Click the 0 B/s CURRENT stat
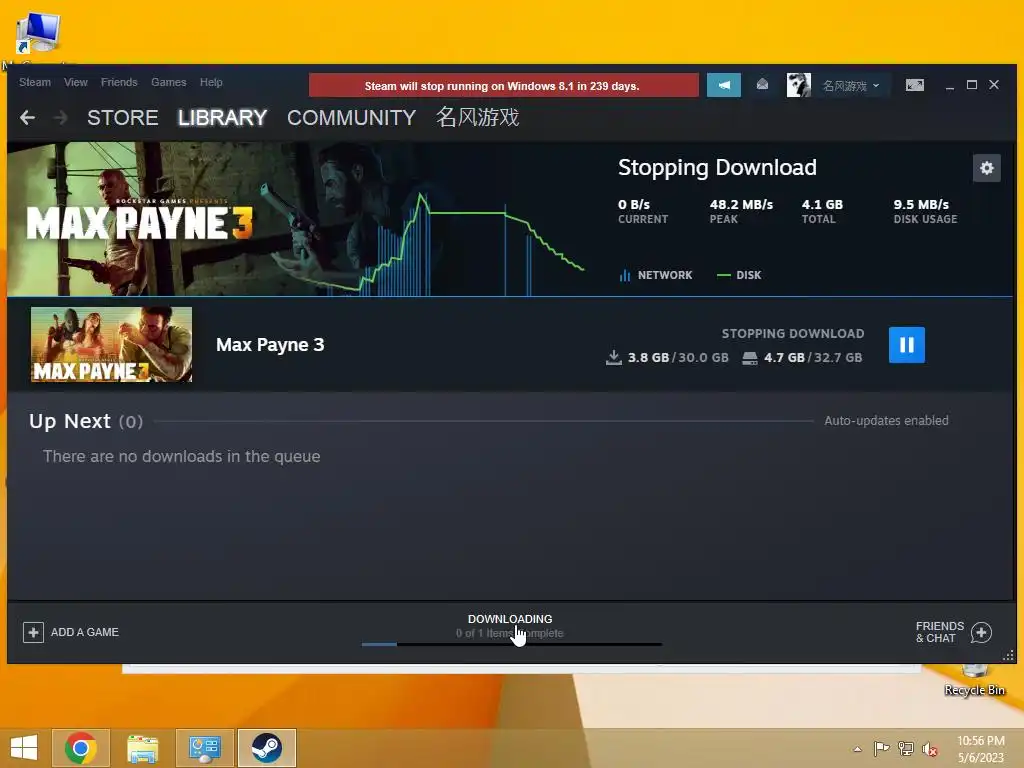This screenshot has width=1024, height=768. pyautogui.click(x=643, y=211)
